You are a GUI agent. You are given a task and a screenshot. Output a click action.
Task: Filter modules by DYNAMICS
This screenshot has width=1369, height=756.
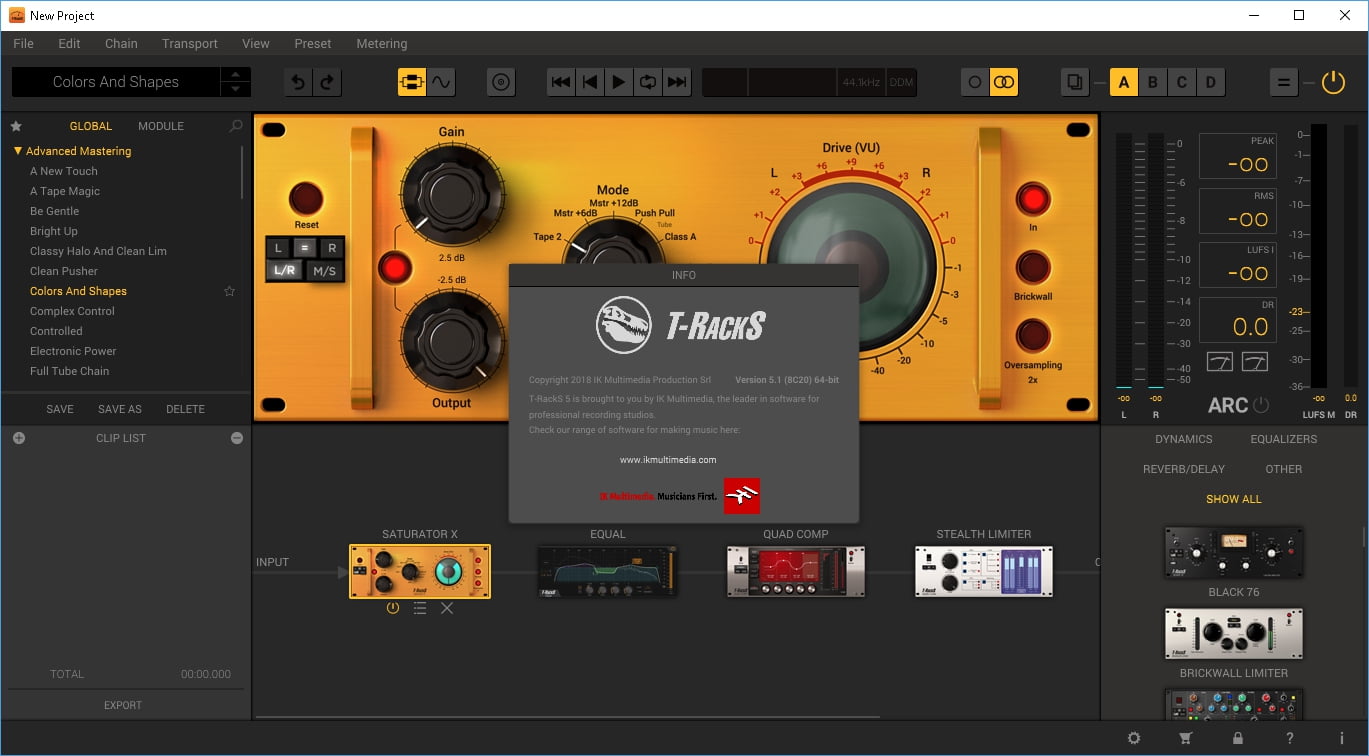[x=1184, y=439]
